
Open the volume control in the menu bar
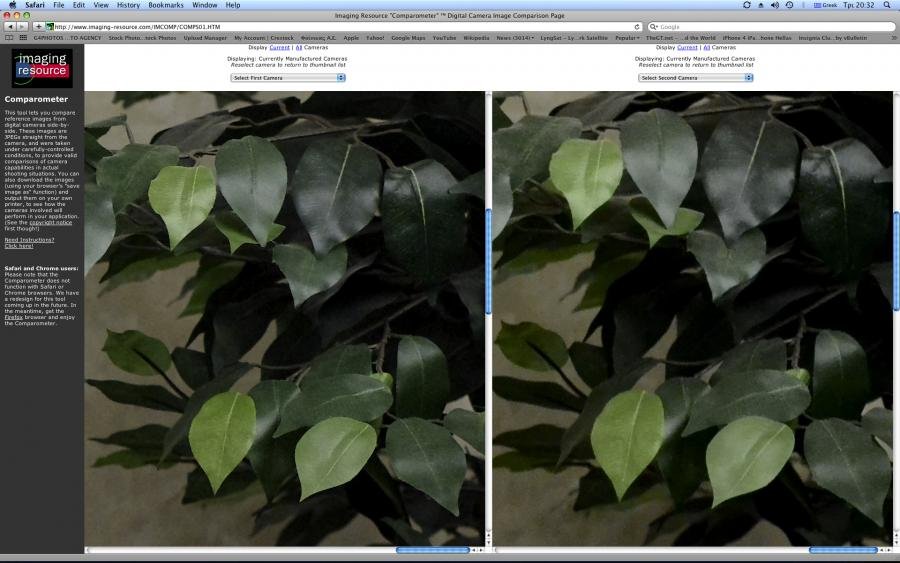click(x=775, y=5)
